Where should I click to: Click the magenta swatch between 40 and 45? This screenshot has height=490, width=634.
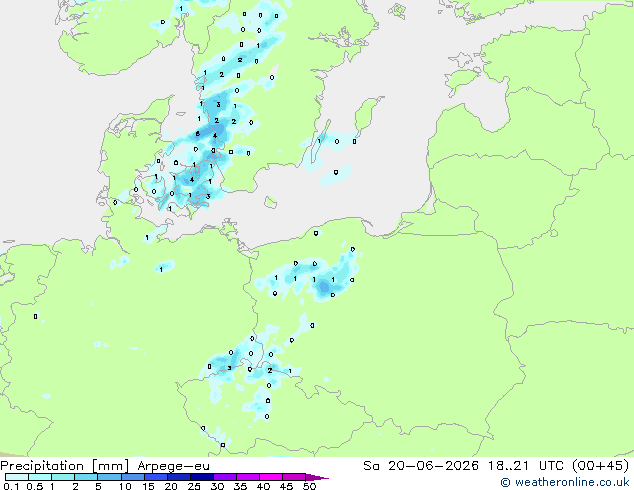click(271, 477)
